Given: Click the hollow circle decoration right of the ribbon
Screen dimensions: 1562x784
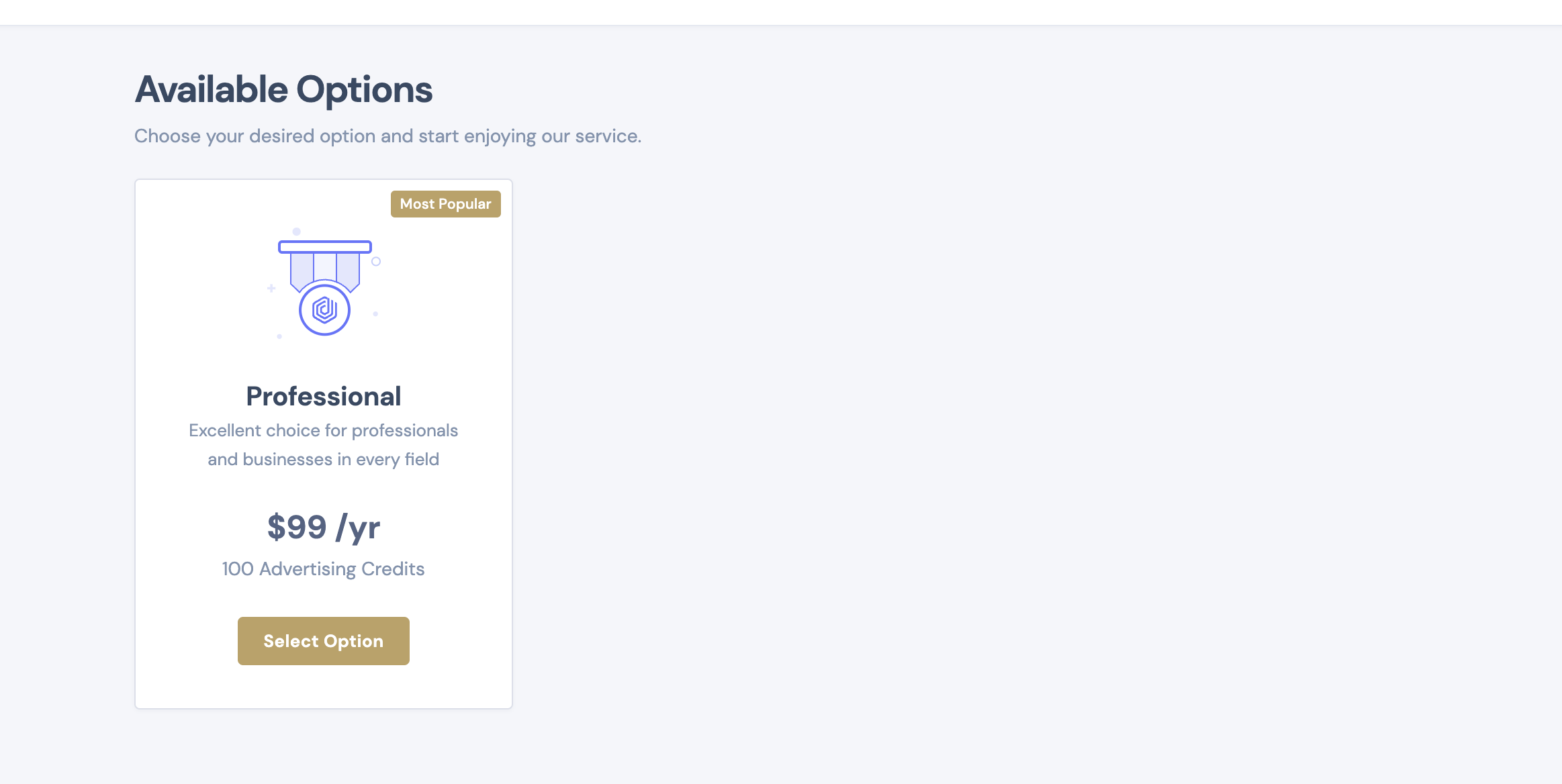Looking at the screenshot, I should click(x=376, y=262).
